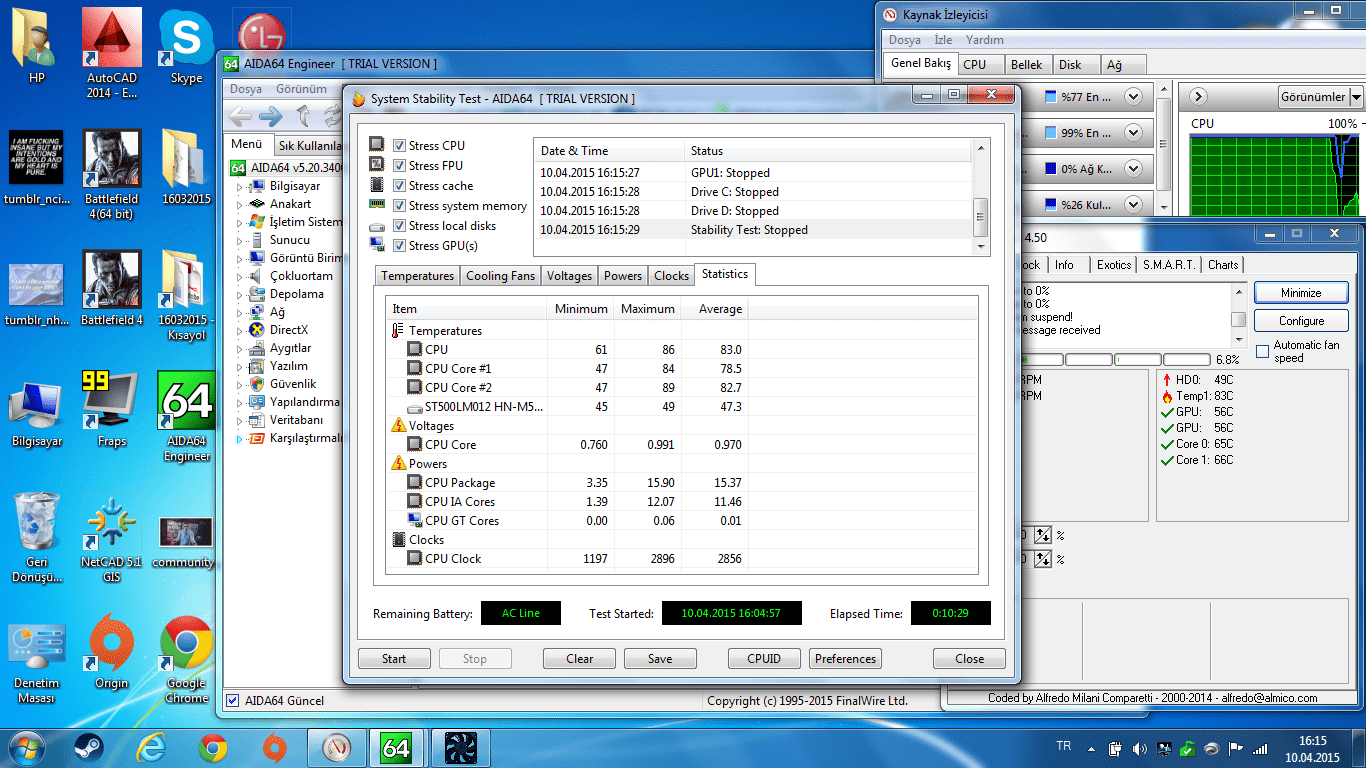This screenshot has width=1366, height=768.
Task: Click the Save button
Action: [660, 659]
